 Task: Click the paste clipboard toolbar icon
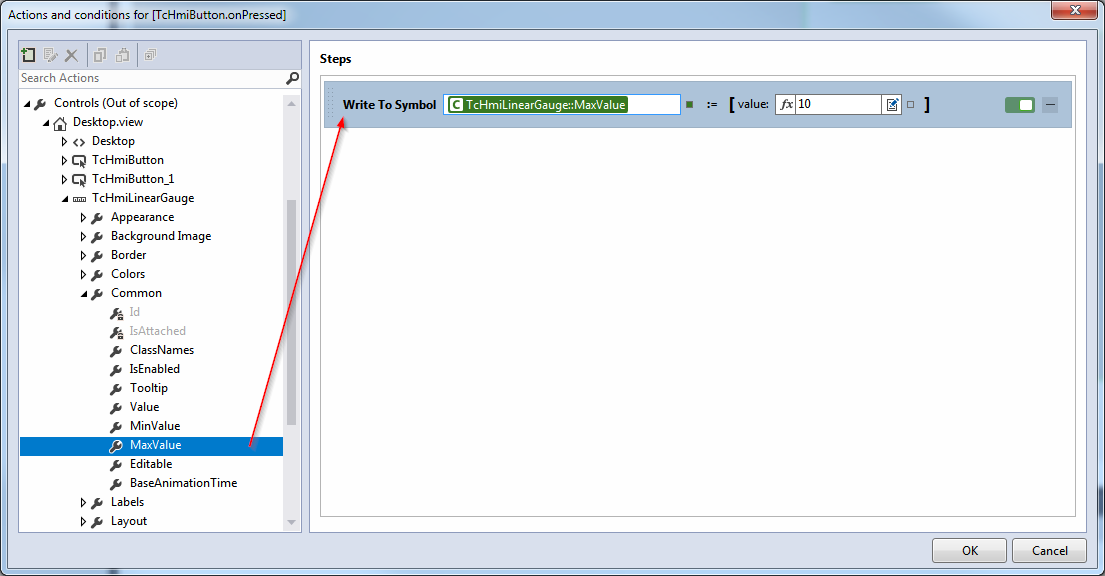click(123, 55)
